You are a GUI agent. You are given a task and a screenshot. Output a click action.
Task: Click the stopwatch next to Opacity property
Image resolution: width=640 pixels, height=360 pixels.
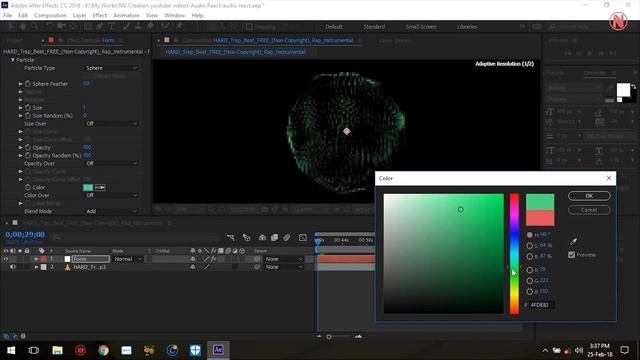(x=28, y=147)
